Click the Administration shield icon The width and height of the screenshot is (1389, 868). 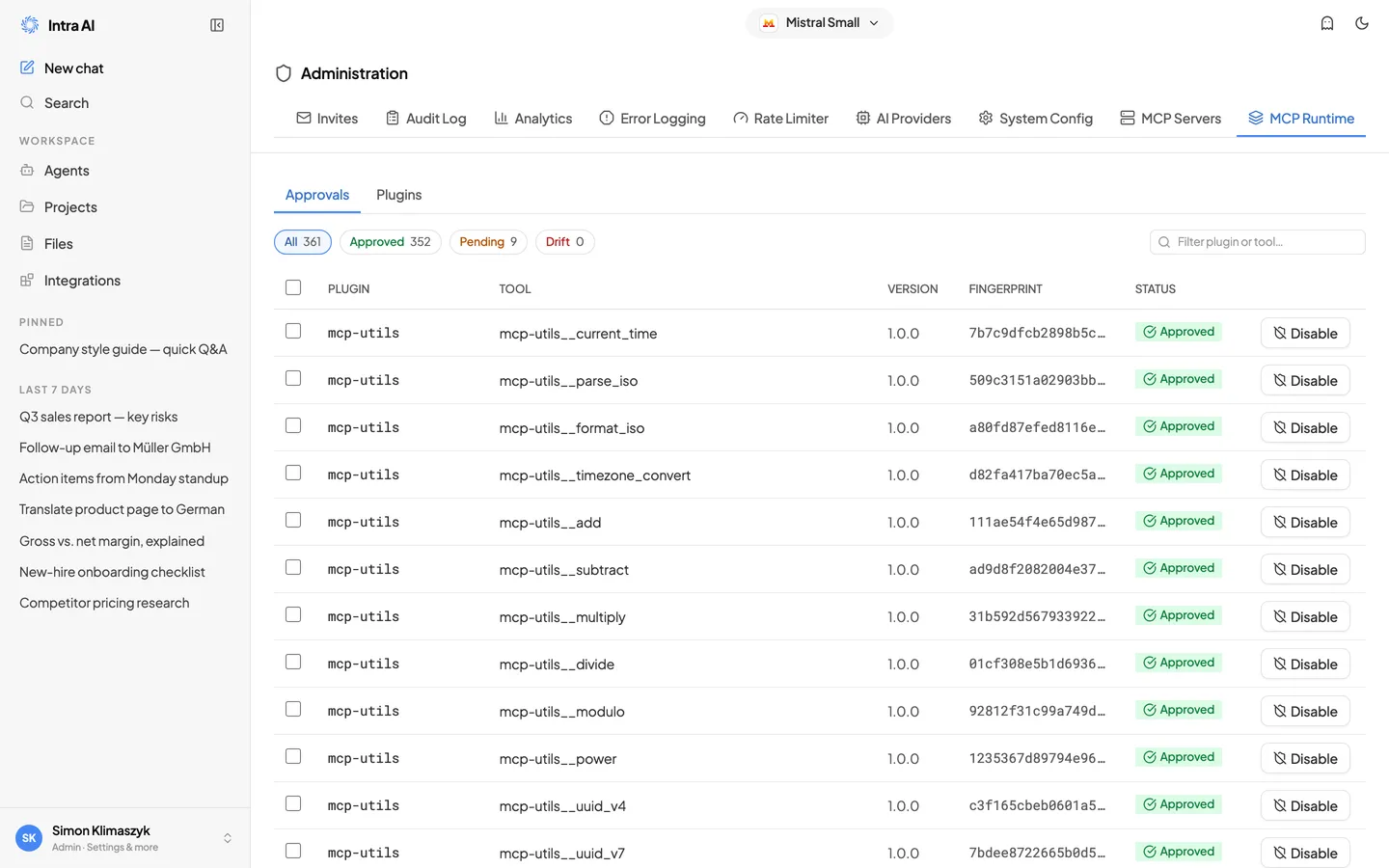(284, 73)
